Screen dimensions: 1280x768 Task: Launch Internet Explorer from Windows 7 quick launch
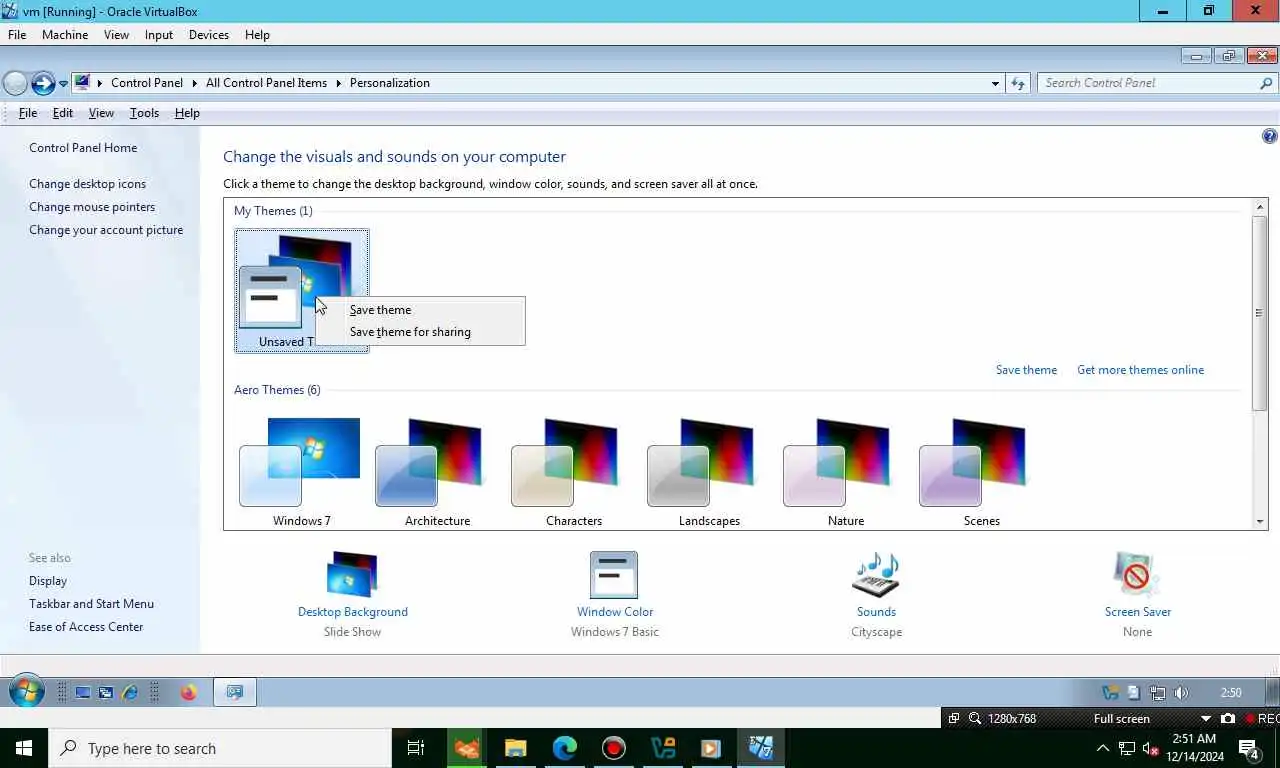tap(129, 692)
